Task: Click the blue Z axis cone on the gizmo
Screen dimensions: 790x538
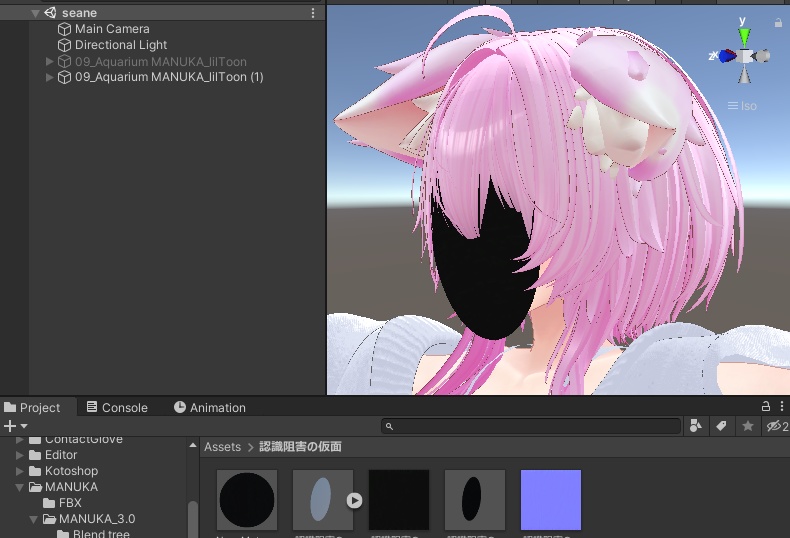Action: [728, 56]
